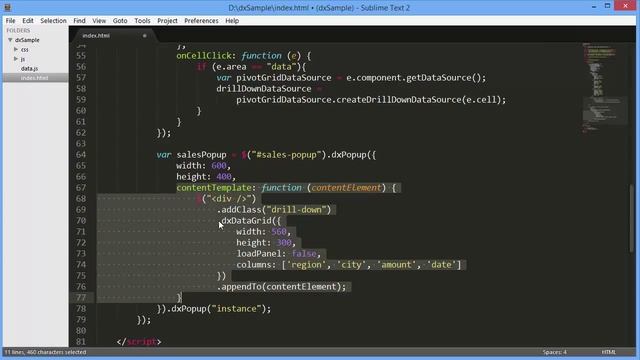The image size is (640, 360).
Task: Open the View menu
Action: [x=99, y=21]
